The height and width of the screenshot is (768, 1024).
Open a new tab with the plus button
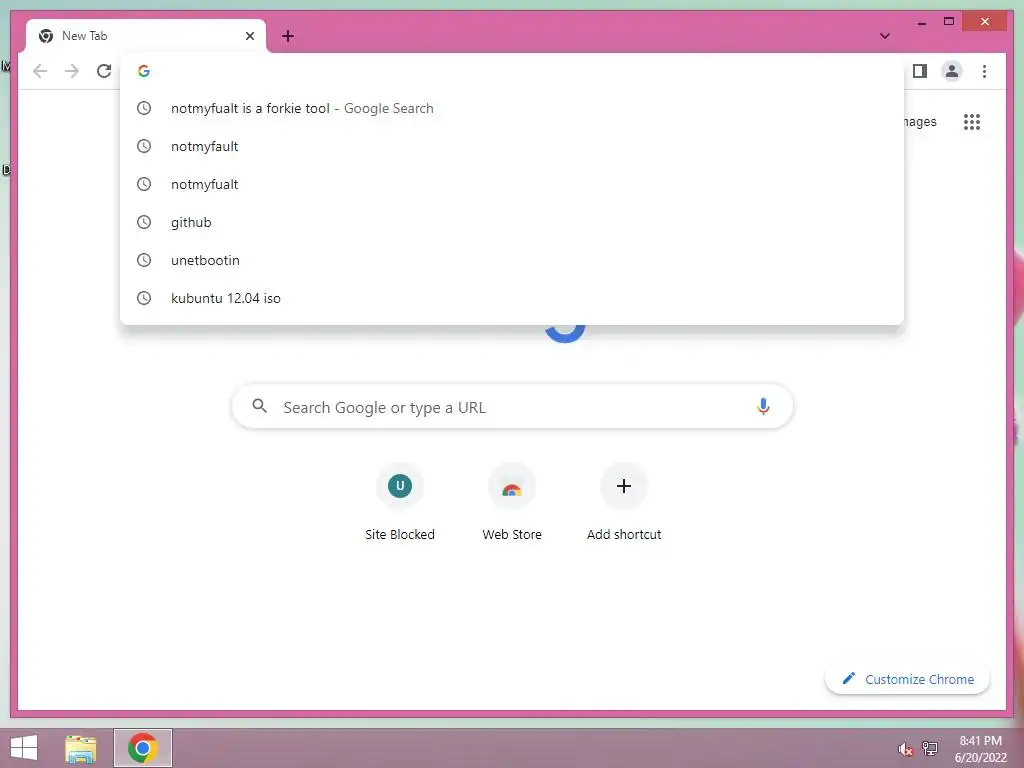[288, 36]
